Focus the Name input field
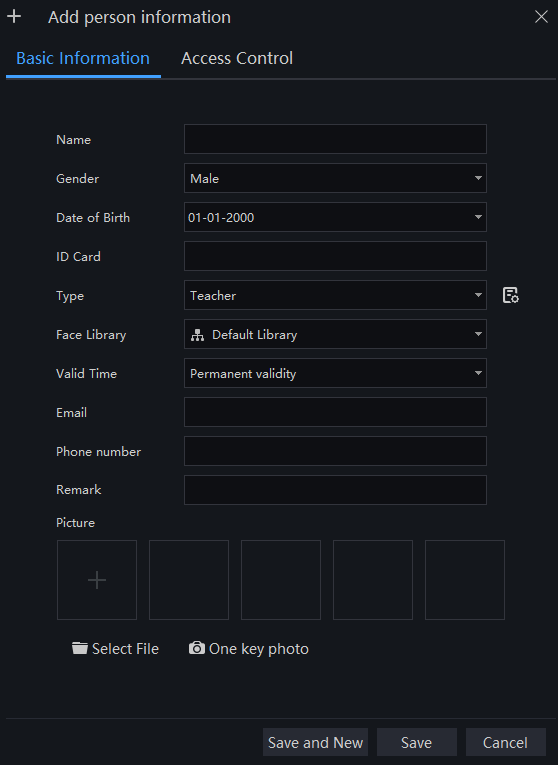The width and height of the screenshot is (558, 765). point(335,139)
